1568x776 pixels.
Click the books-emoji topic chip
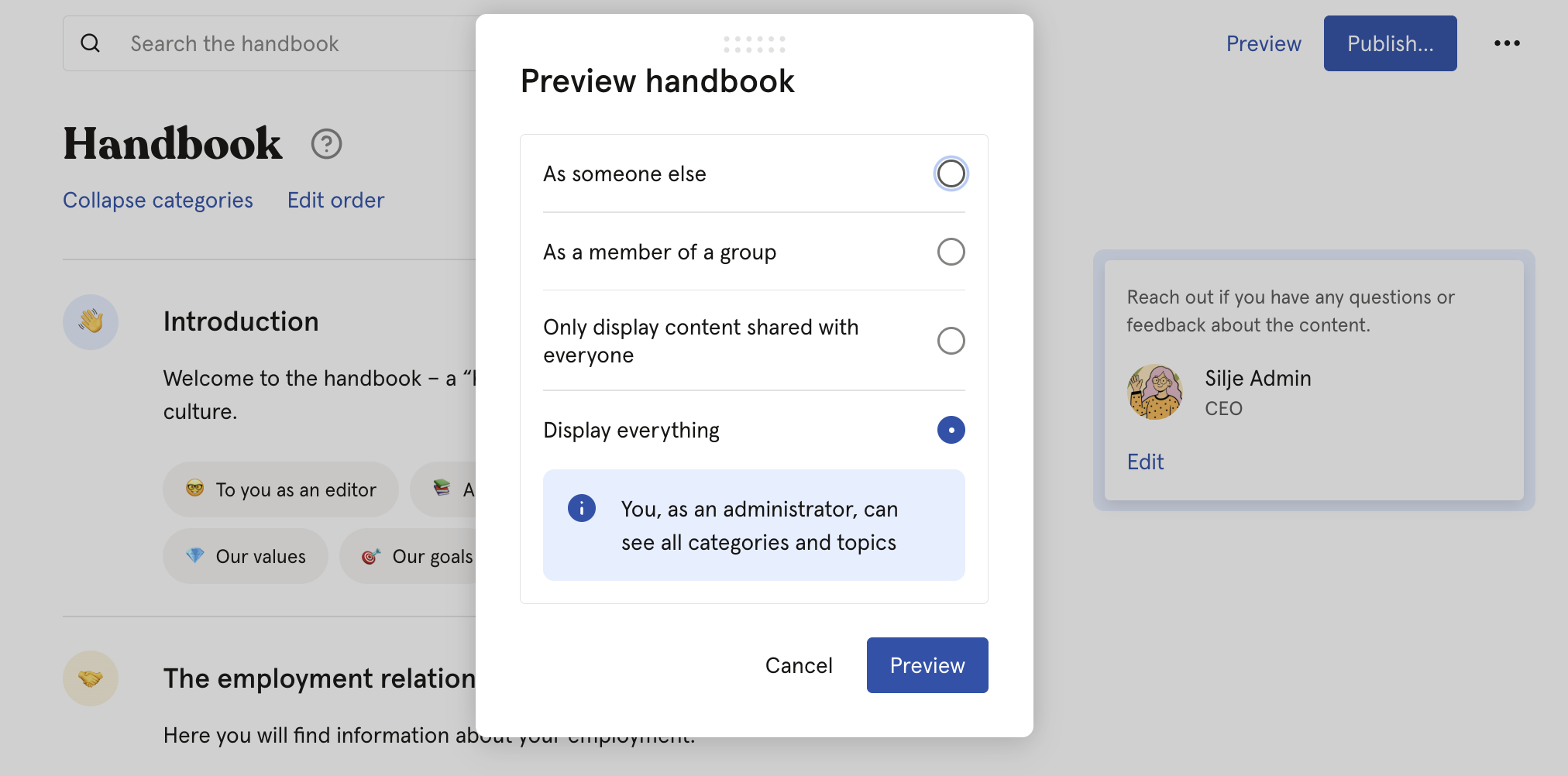click(x=443, y=489)
